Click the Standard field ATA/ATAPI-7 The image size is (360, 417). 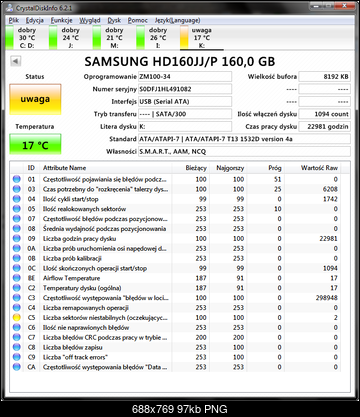point(244,139)
